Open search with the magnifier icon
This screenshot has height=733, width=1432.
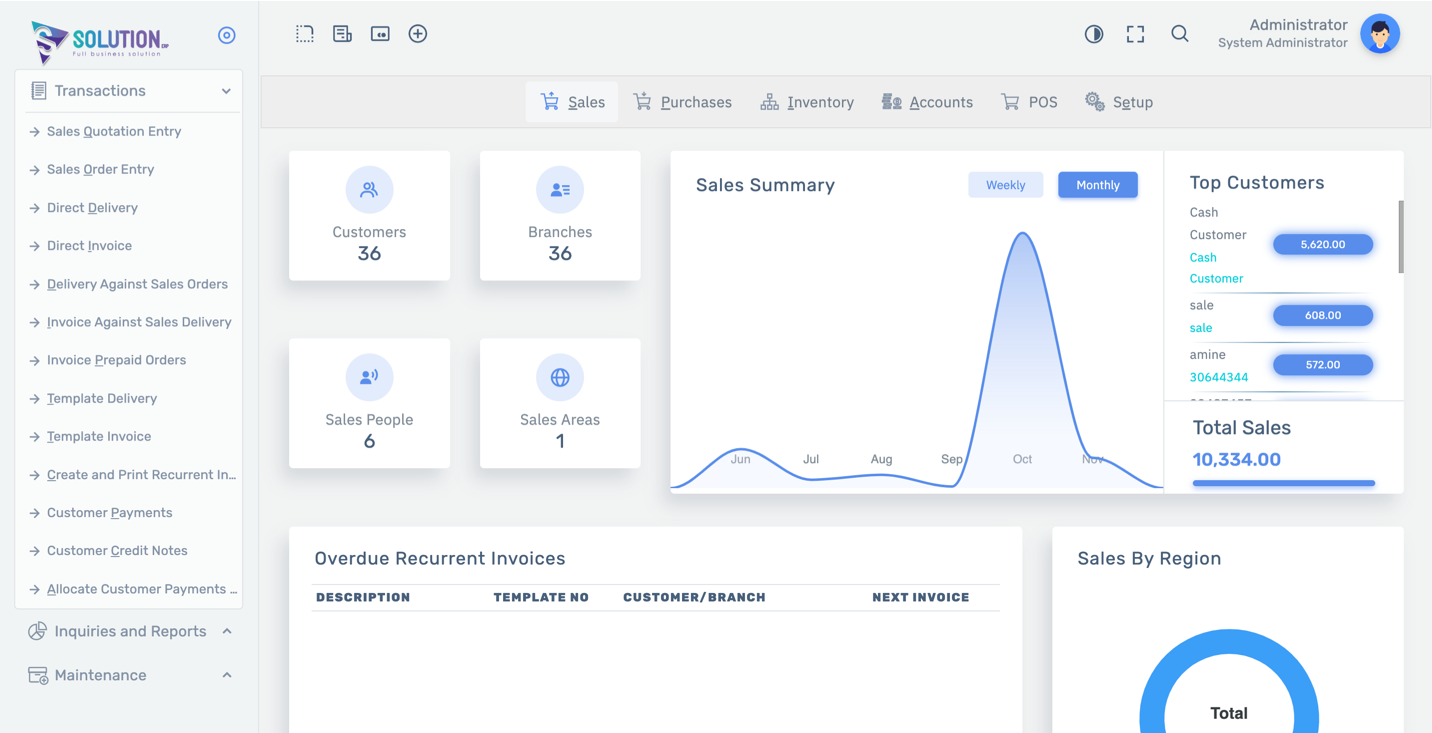(1180, 34)
